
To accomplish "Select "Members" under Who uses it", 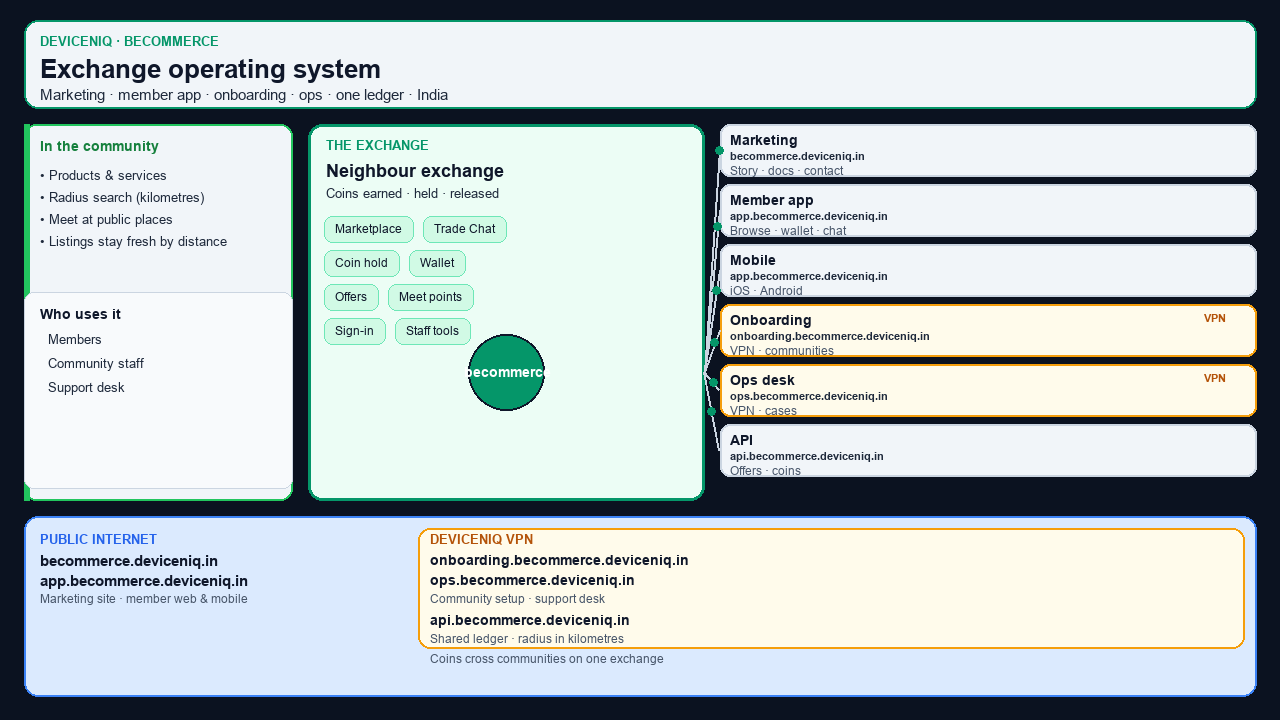I will point(75,339).
